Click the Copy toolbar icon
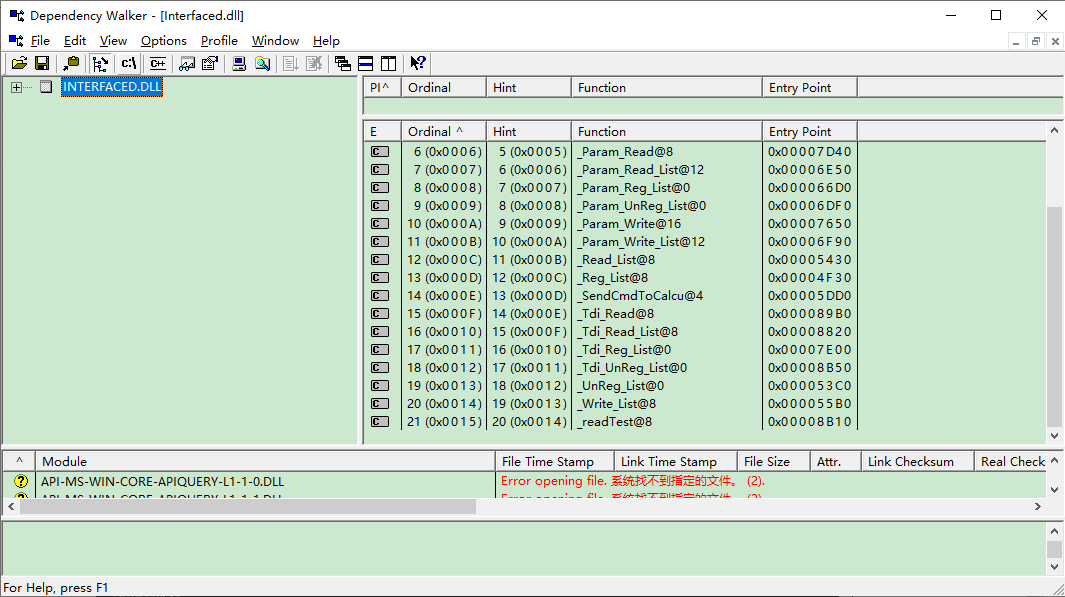 (x=71, y=63)
